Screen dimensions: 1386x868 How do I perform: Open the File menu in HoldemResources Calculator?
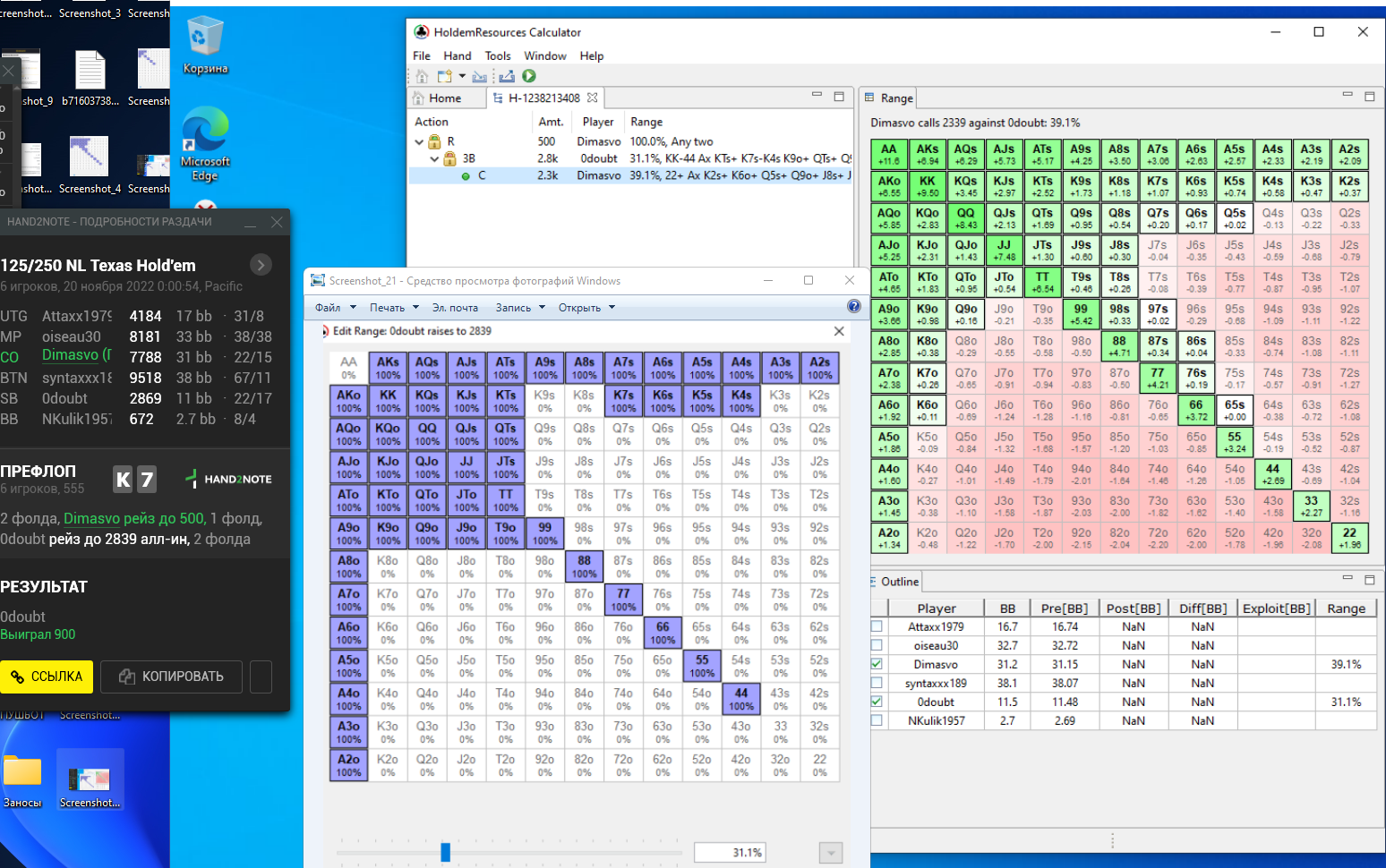tap(422, 55)
